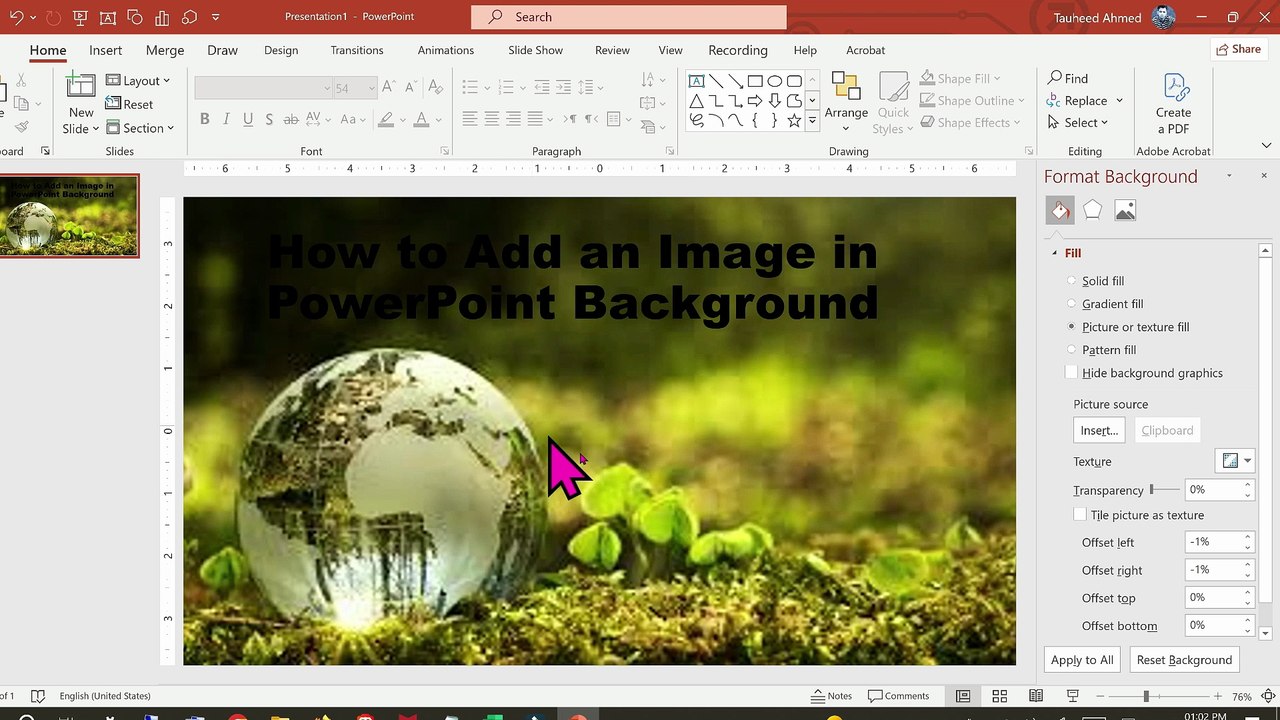Click the Search box in title bar
Image resolution: width=1280 pixels, height=720 pixels.
tap(628, 17)
